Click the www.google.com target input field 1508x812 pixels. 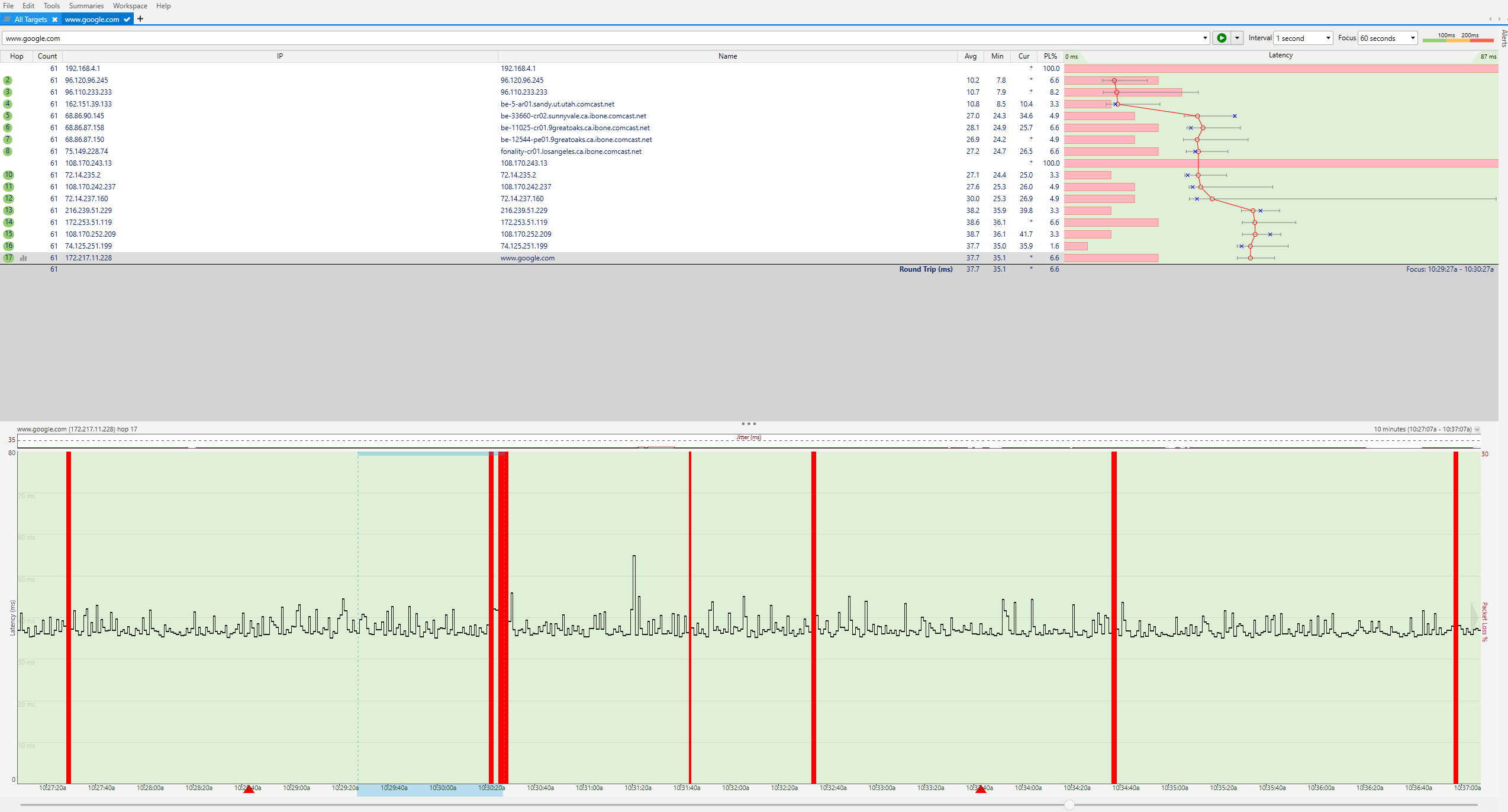pos(592,38)
